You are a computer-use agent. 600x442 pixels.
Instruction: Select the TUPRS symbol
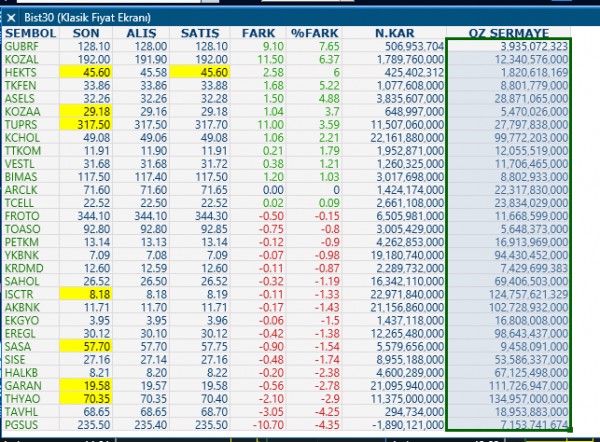pyautogui.click(x=21, y=125)
